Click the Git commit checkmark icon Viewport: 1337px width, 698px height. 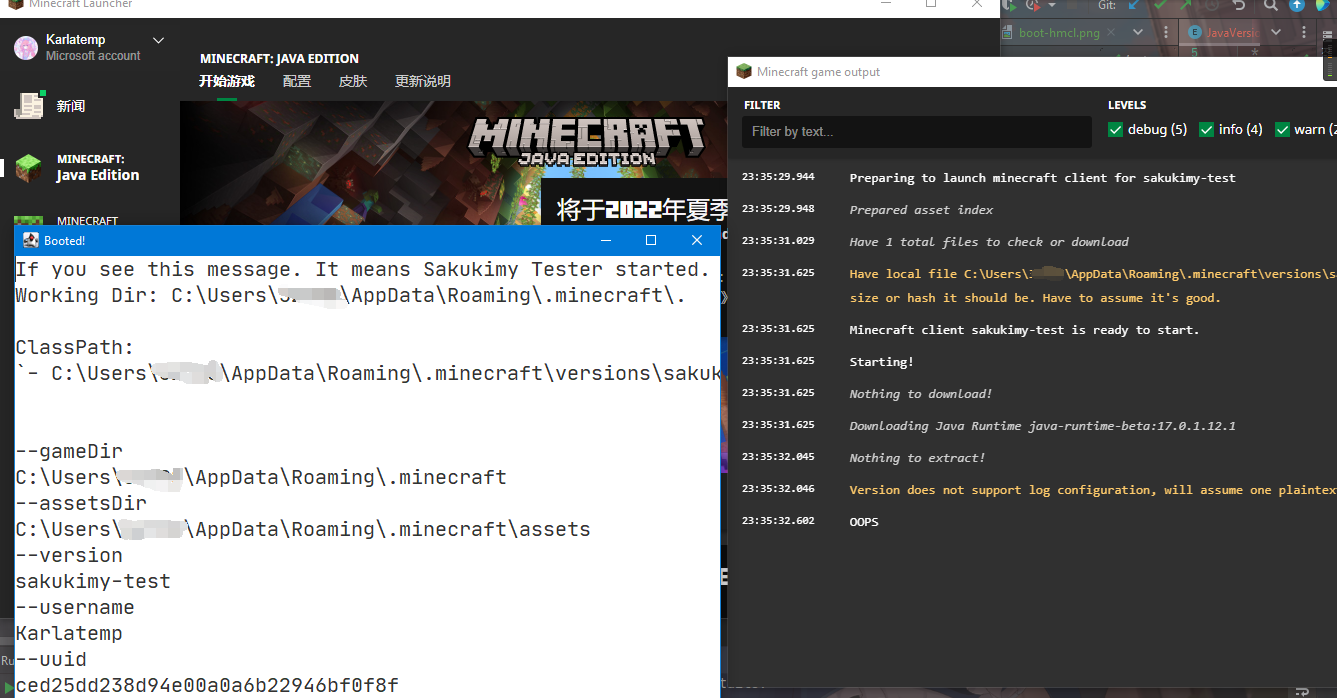click(1161, 5)
